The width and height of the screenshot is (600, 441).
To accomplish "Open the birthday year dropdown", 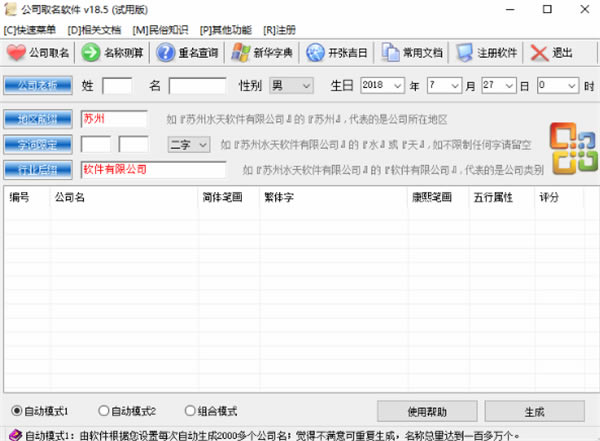I will click(405, 86).
